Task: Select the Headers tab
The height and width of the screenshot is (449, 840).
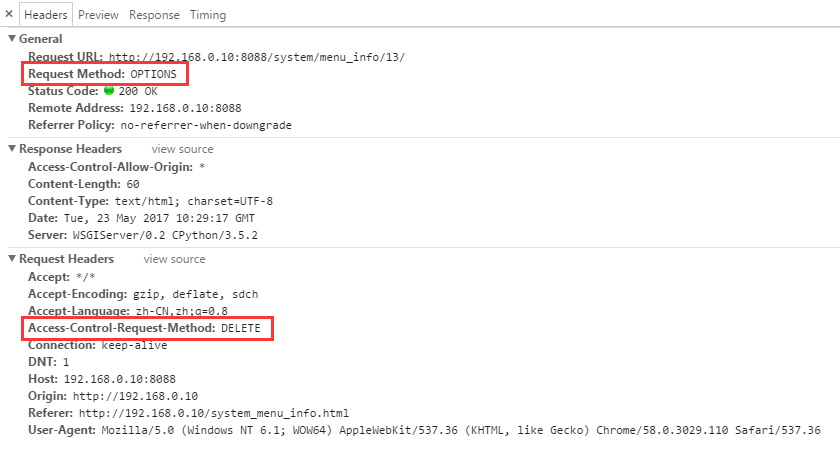Action: tap(46, 15)
